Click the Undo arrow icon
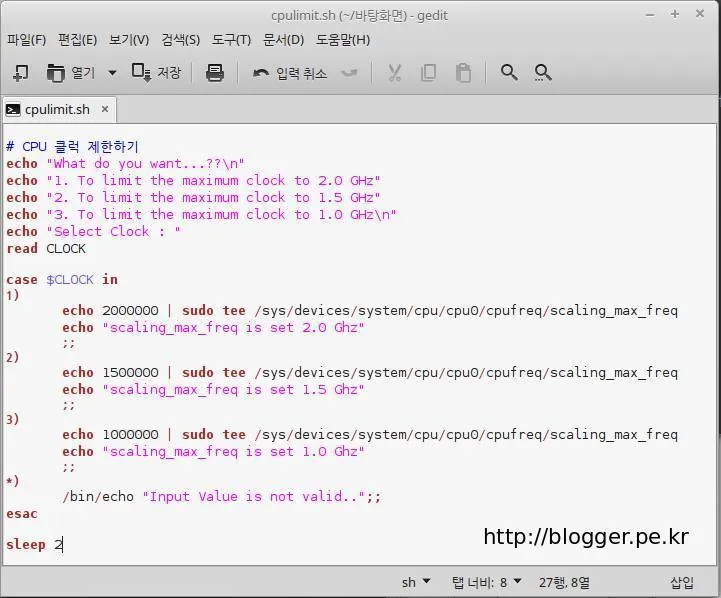 click(261, 73)
